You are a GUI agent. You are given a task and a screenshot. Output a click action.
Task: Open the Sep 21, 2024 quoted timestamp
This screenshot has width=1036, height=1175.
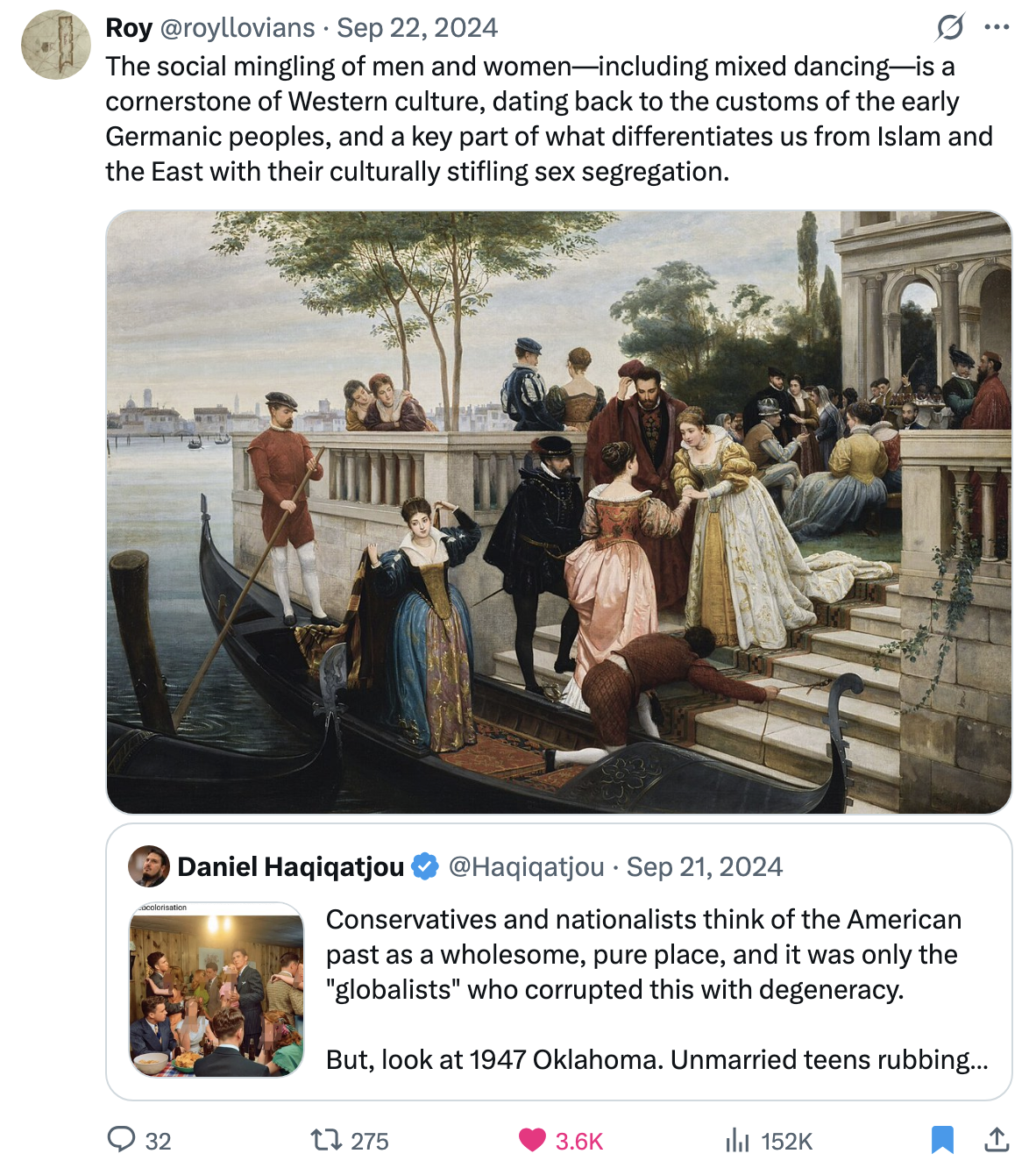[x=704, y=866]
